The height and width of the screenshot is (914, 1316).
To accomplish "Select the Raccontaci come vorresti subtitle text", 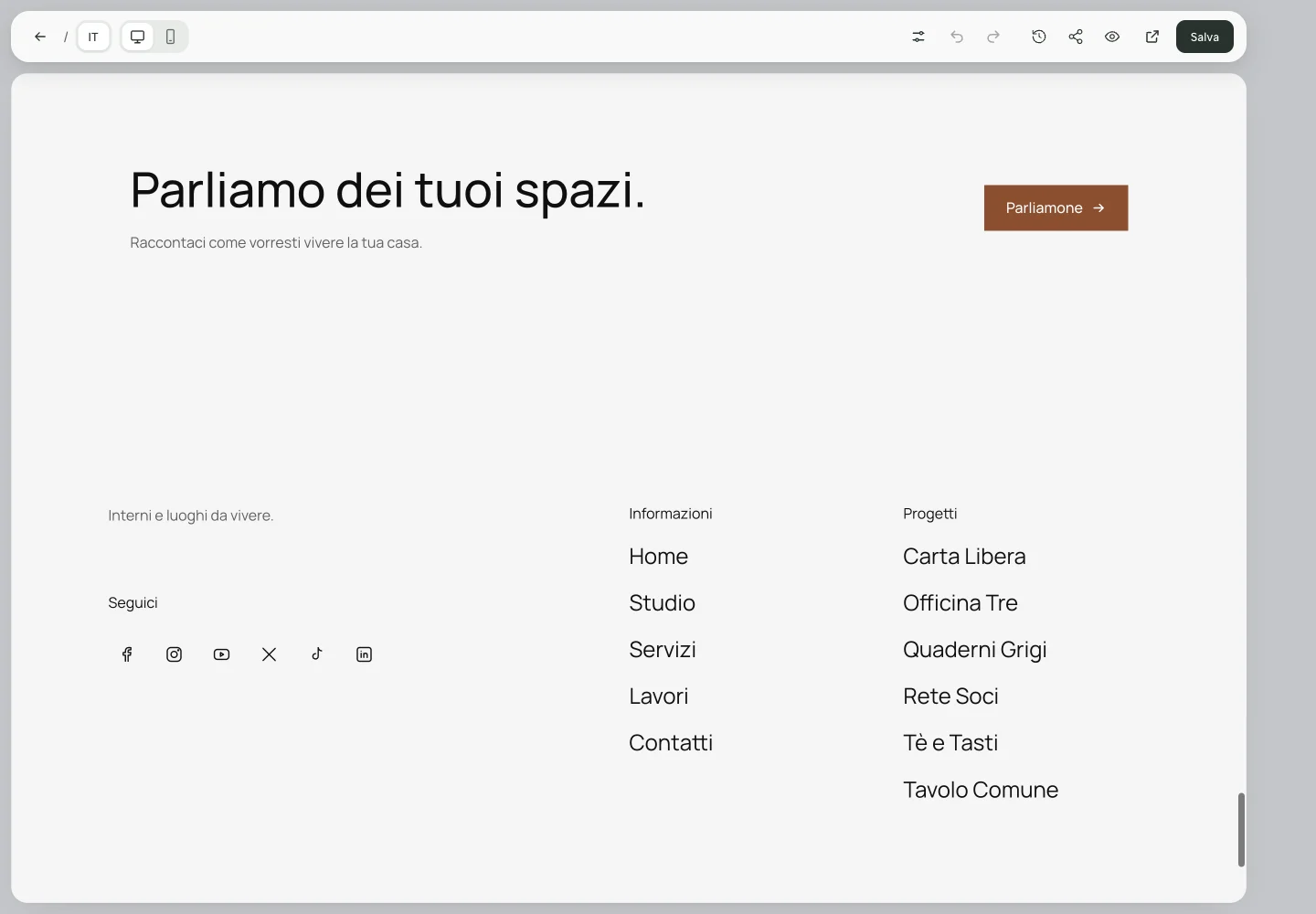I will point(276,243).
